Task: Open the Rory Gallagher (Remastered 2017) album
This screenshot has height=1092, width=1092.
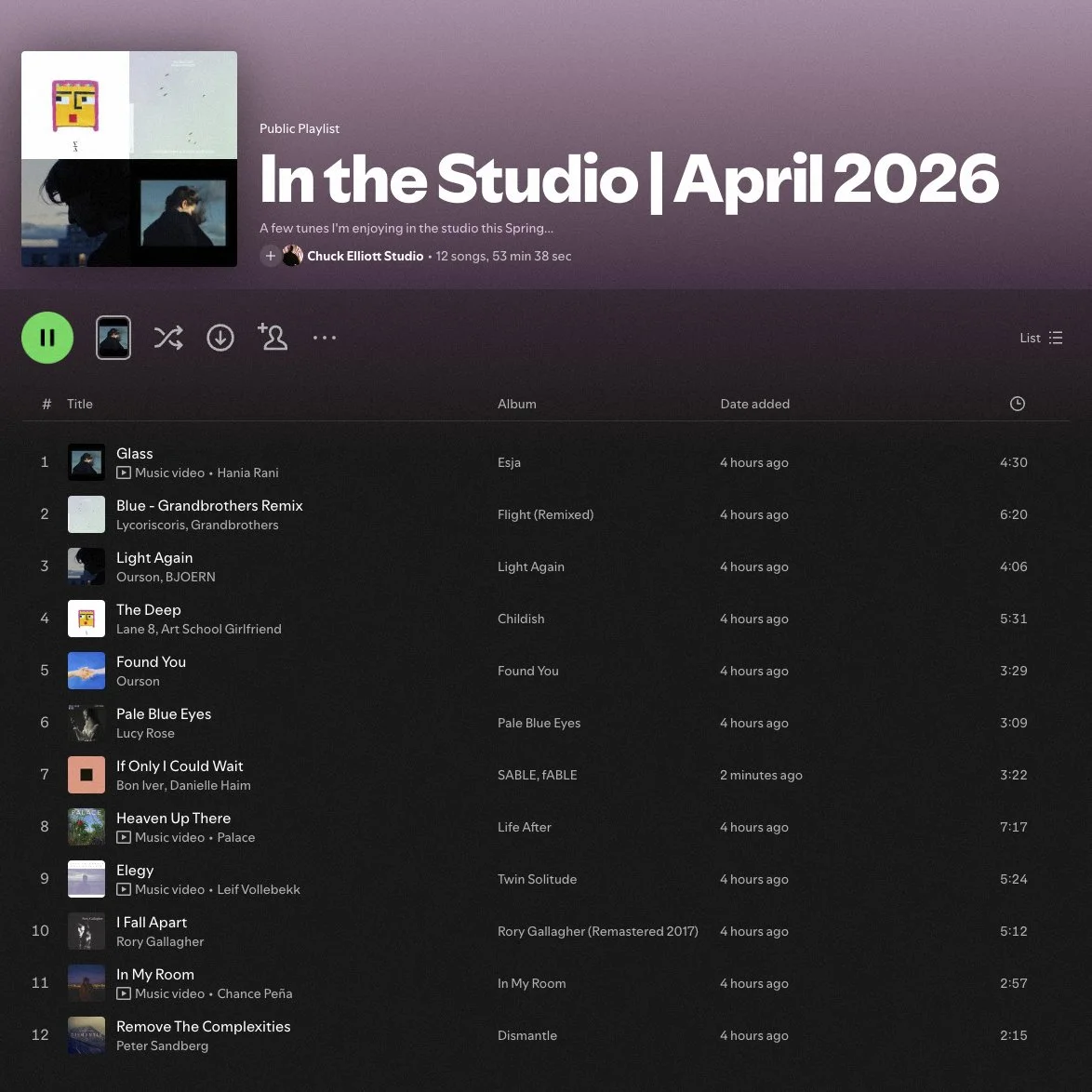Action: point(597,931)
